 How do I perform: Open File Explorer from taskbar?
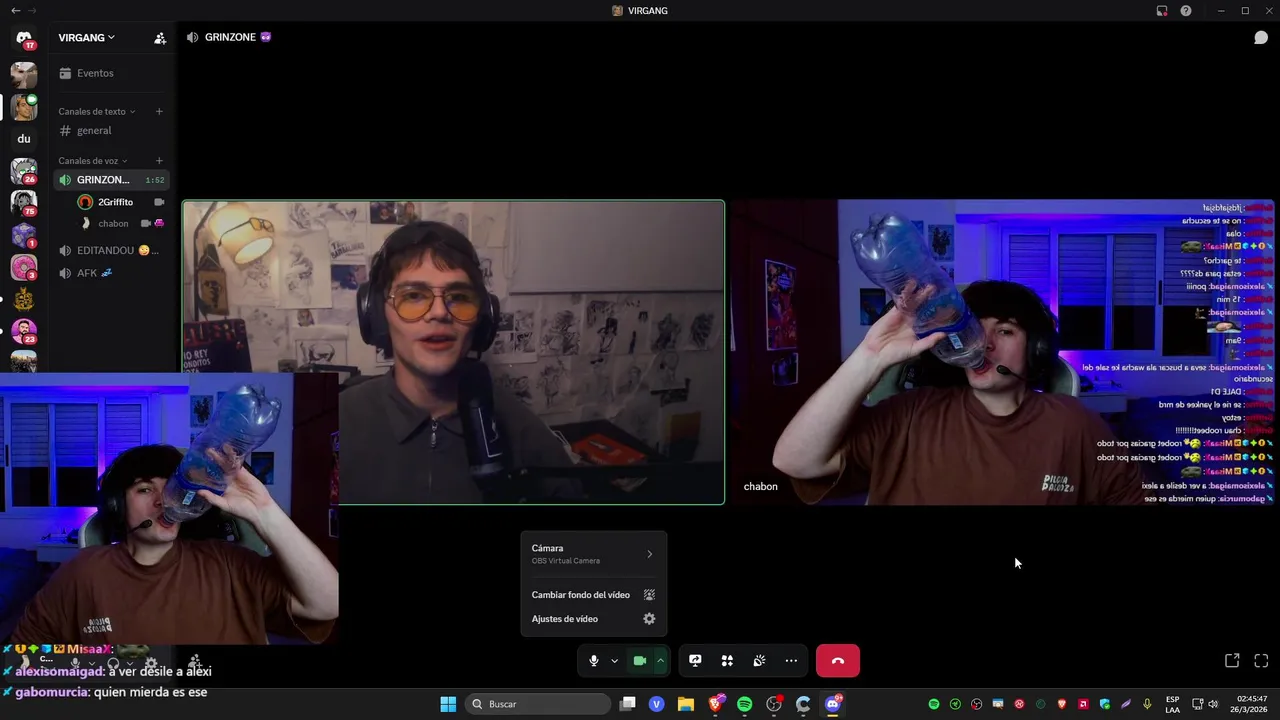click(x=686, y=704)
